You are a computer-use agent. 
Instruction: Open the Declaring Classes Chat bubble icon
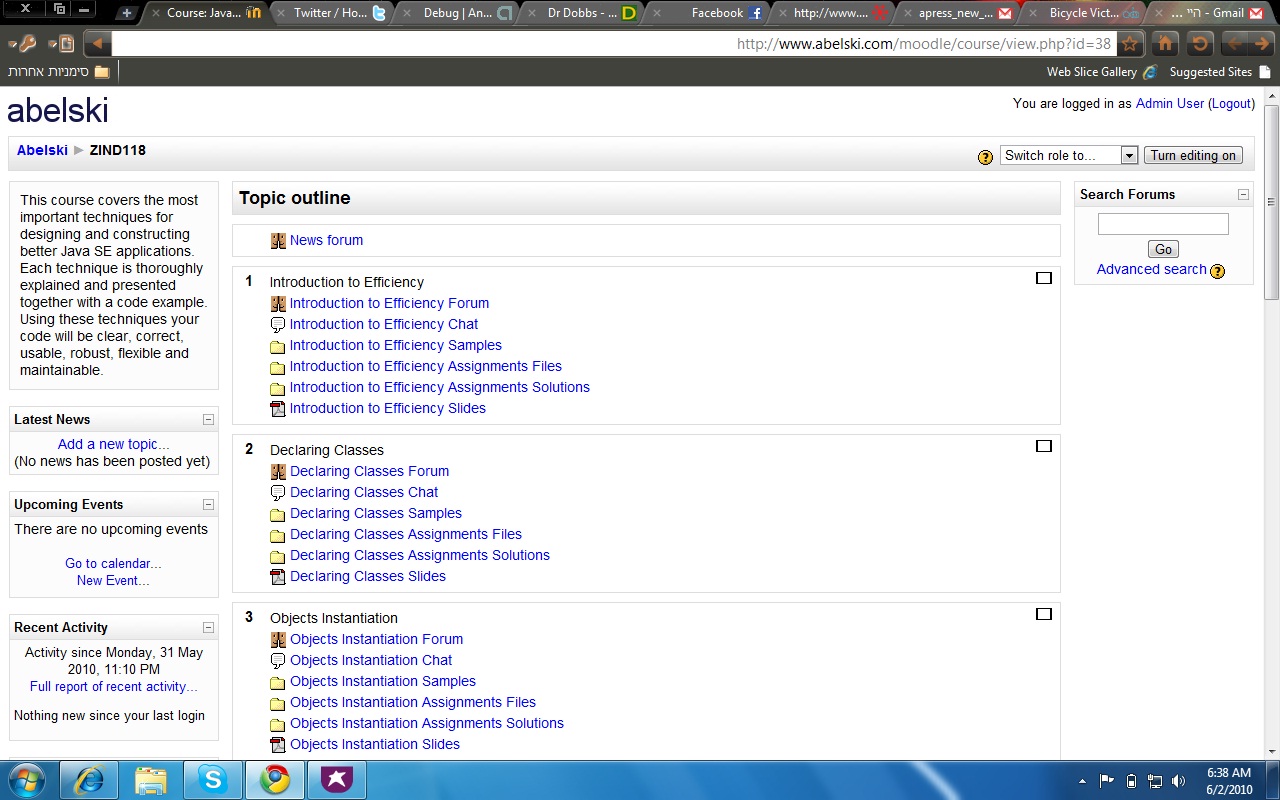pos(278,493)
